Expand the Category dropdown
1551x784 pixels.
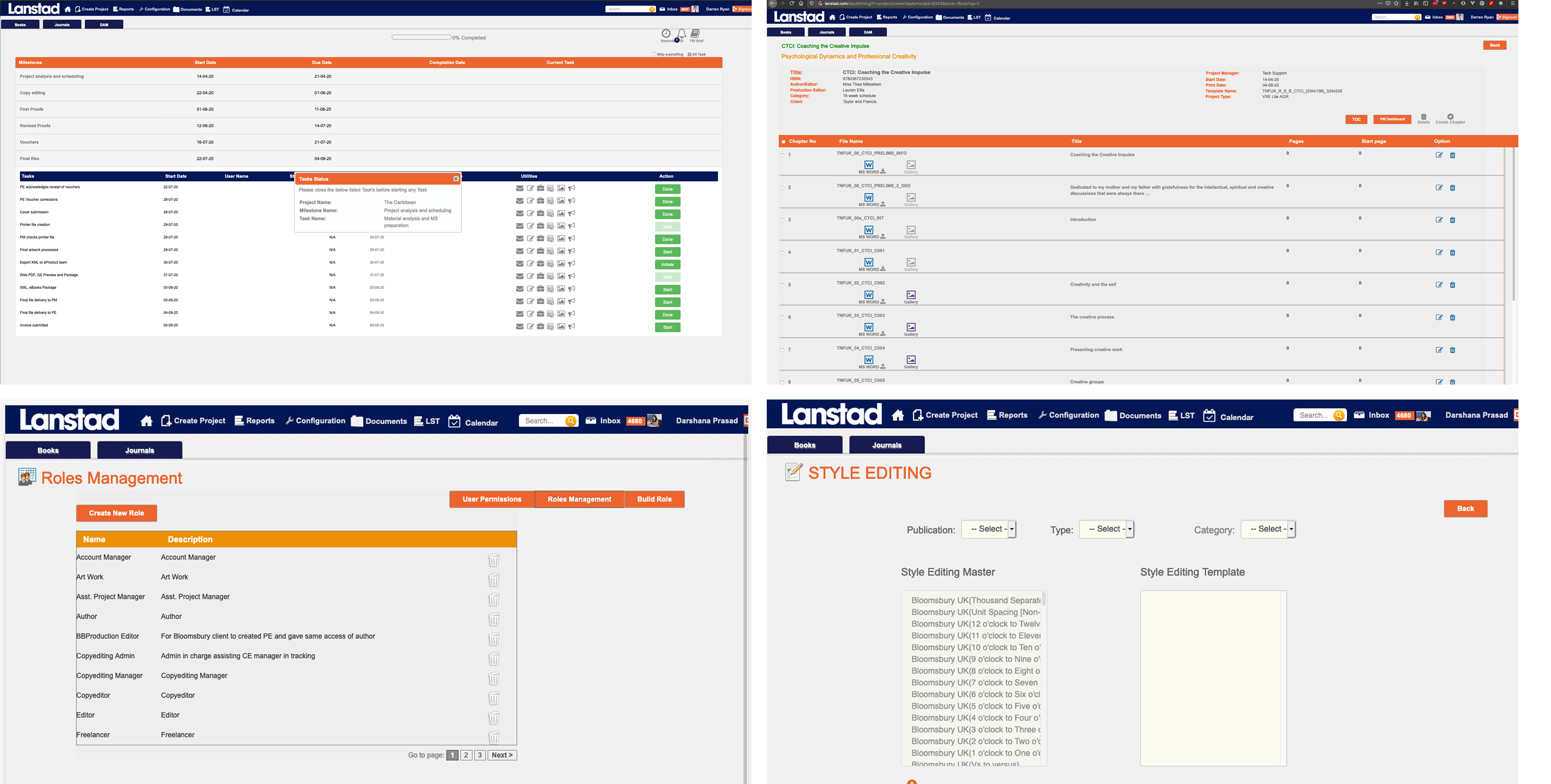tap(1268, 529)
